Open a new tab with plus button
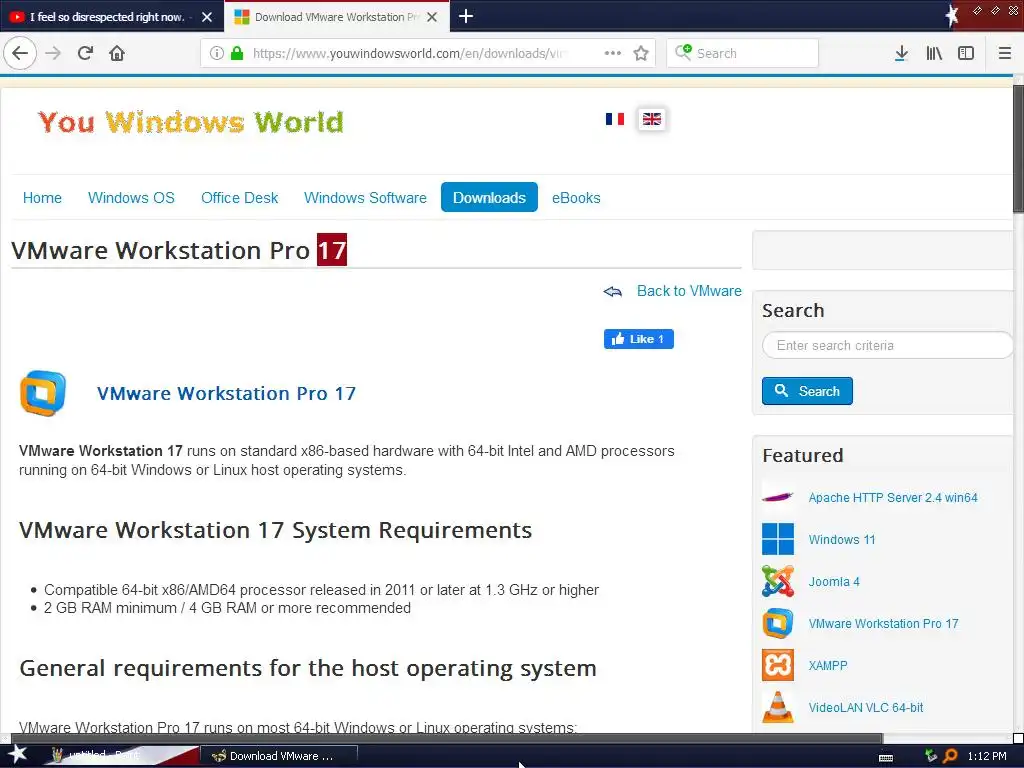The width and height of the screenshot is (1024, 768). click(466, 16)
